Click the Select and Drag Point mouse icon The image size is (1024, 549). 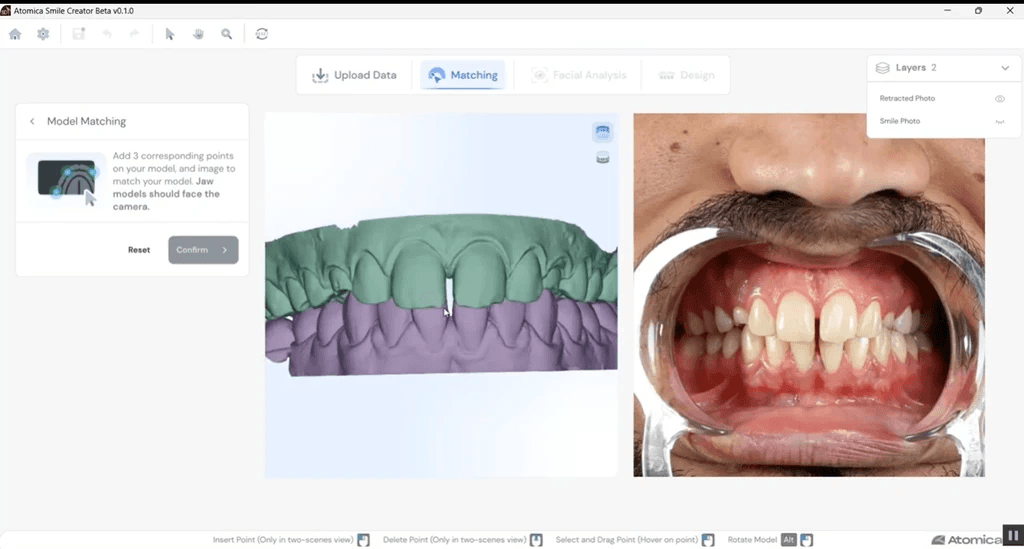pos(708,540)
